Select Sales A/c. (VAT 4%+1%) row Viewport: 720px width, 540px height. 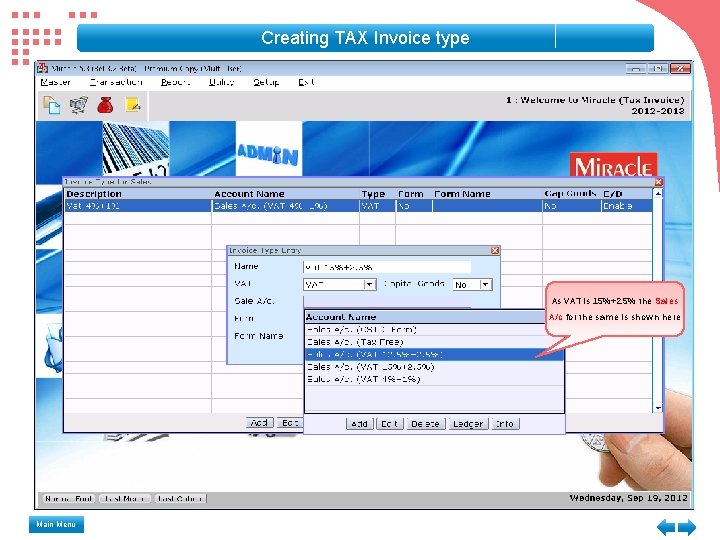pyautogui.click(x=434, y=379)
